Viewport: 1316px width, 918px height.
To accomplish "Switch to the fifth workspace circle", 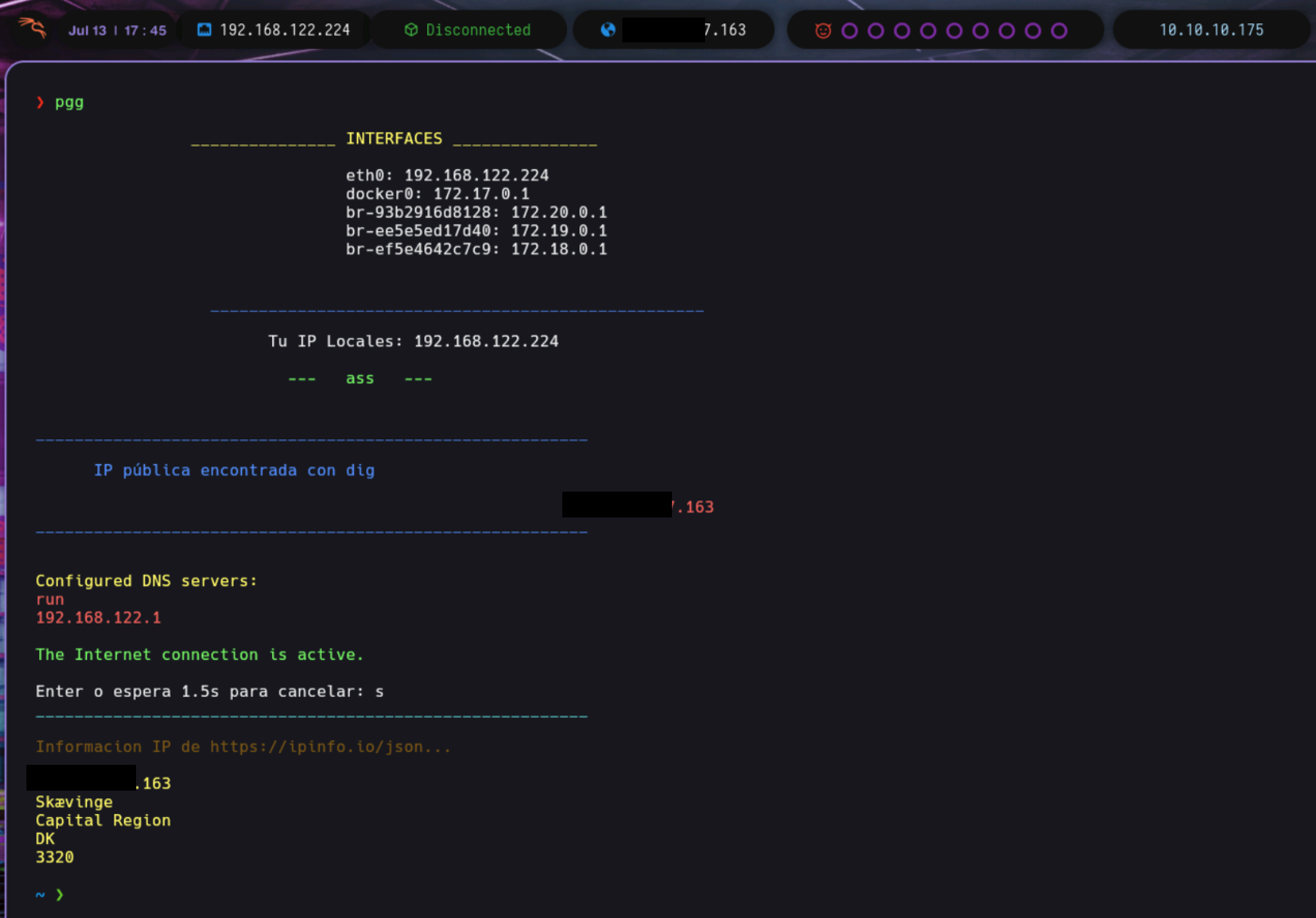I will pos(954,31).
